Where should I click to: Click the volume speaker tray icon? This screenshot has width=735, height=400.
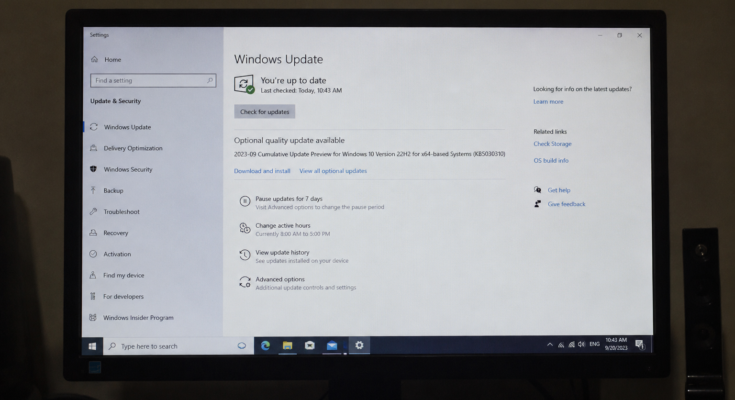pos(581,344)
